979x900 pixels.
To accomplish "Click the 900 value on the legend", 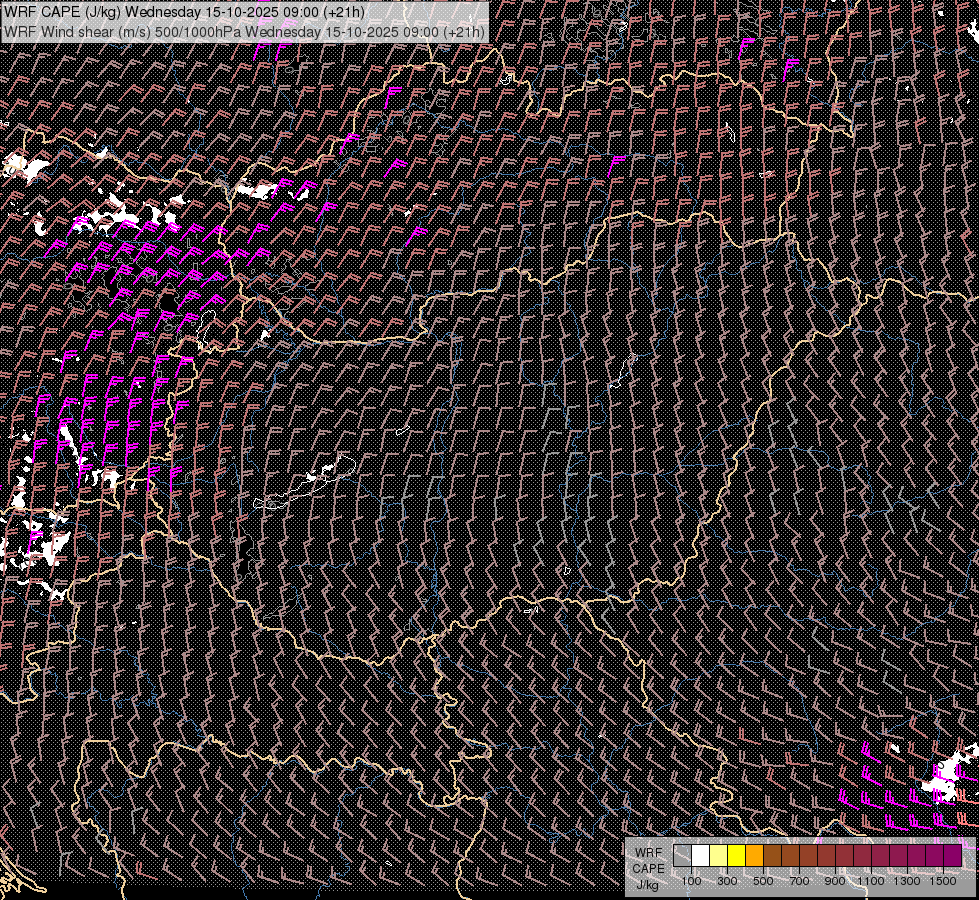I will 835,881.
